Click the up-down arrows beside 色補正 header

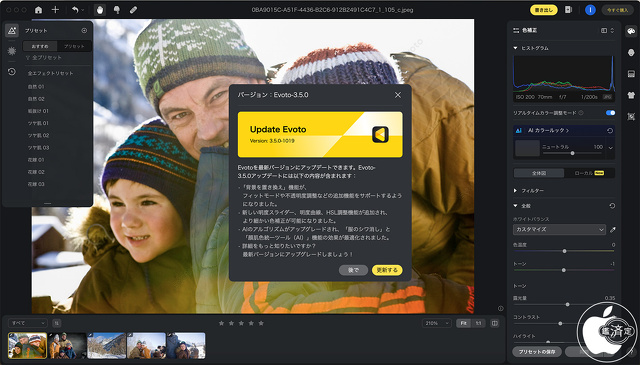[x=612, y=31]
